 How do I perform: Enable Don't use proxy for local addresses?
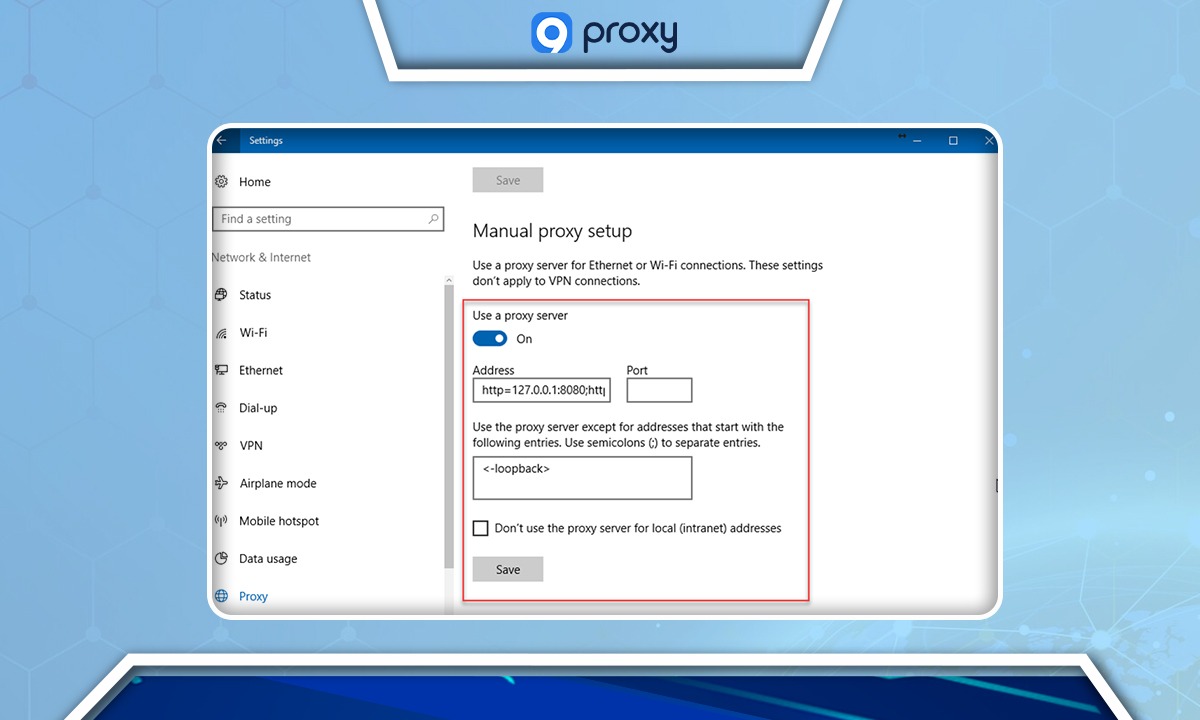[x=480, y=528]
